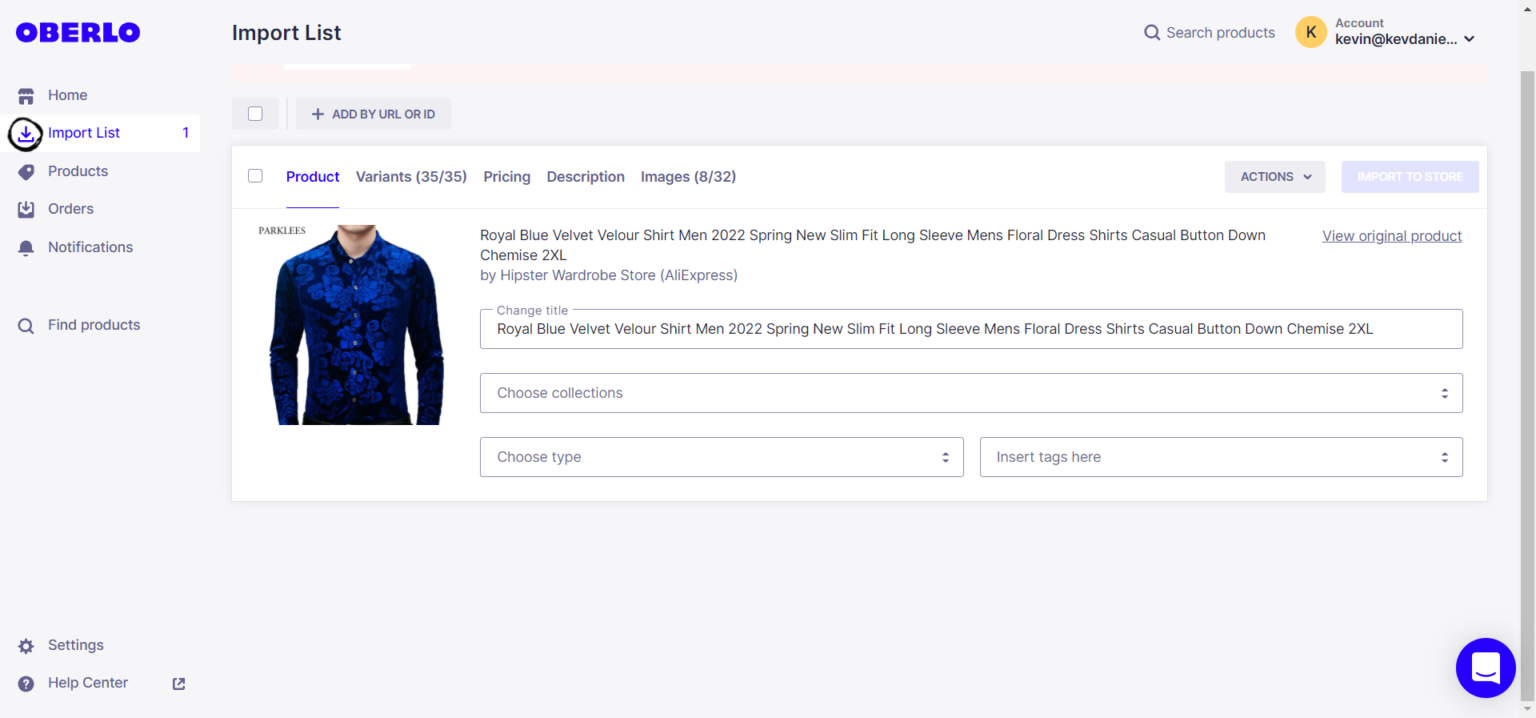Switch to the Variants (35/35) tab
The height and width of the screenshot is (718, 1536).
[x=411, y=177]
